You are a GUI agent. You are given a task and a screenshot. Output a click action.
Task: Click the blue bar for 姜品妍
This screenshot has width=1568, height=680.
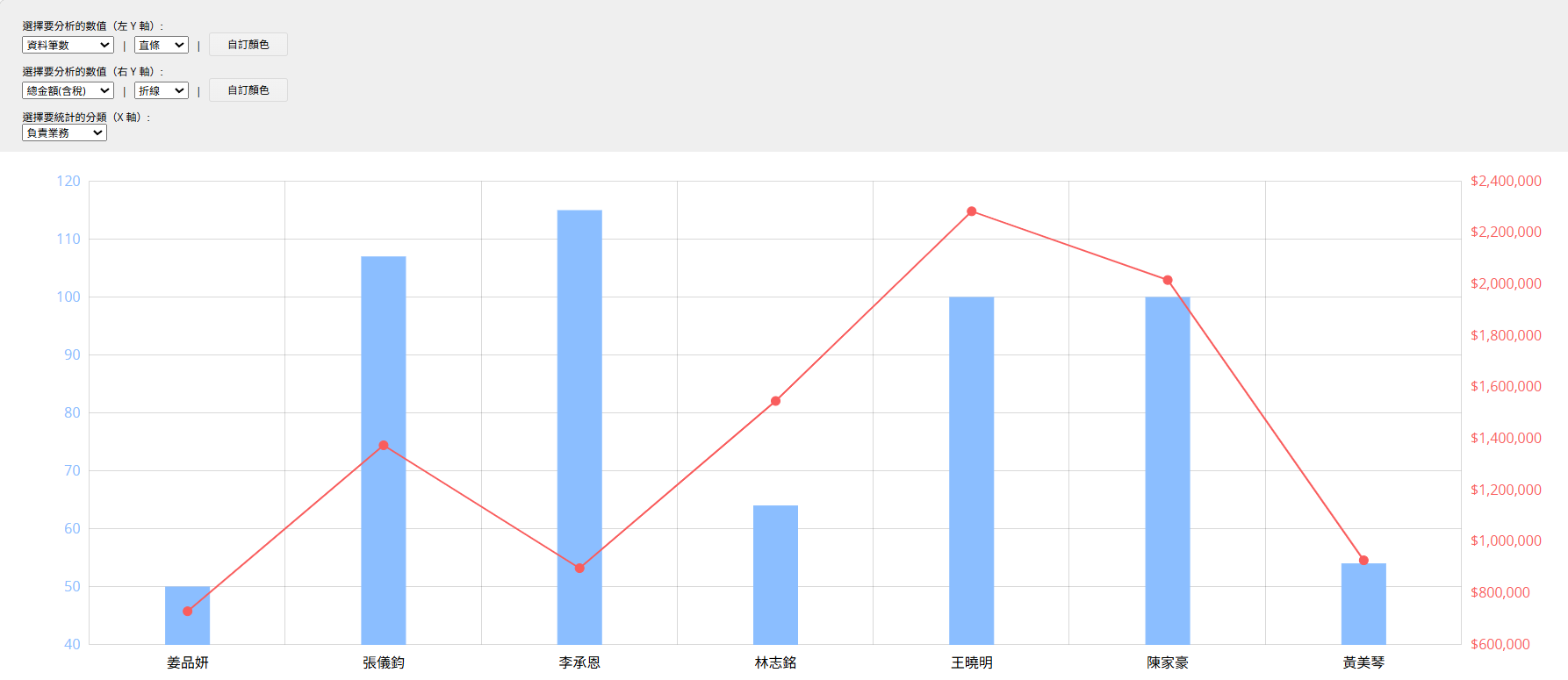(x=187, y=627)
